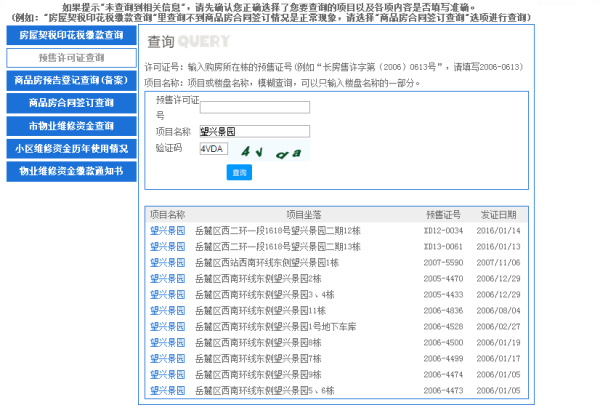Open 望兴景园 link with permit 2007-5590
The height and width of the screenshot is (405, 600).
click(x=167, y=262)
